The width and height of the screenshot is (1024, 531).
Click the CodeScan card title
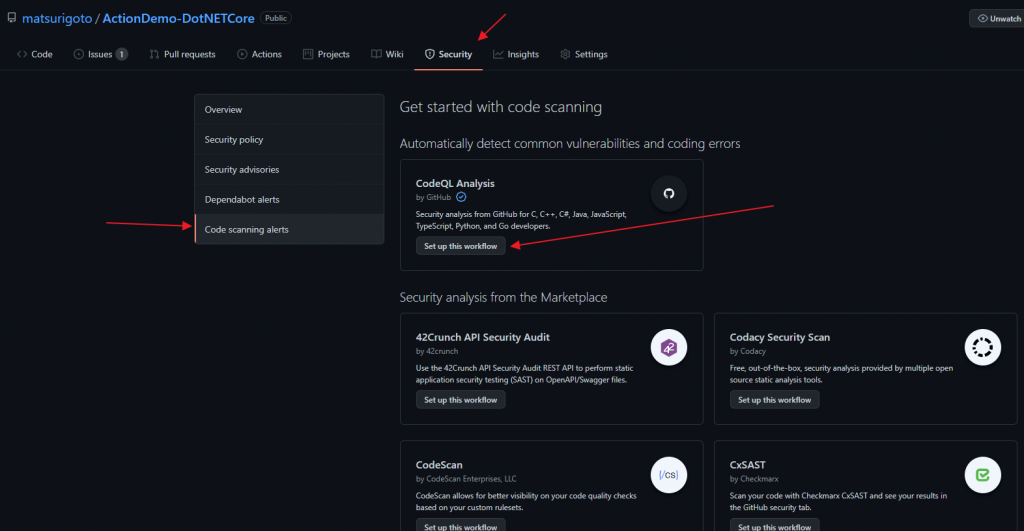(x=439, y=465)
